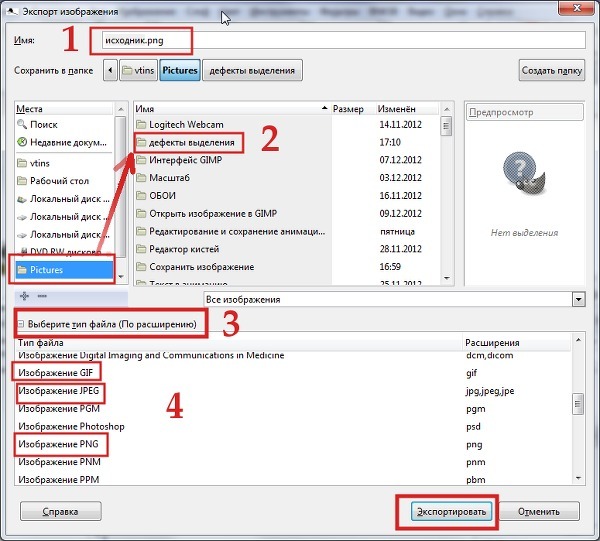
Task: Click the Недавние документы clock icon
Action: [x=22, y=142]
